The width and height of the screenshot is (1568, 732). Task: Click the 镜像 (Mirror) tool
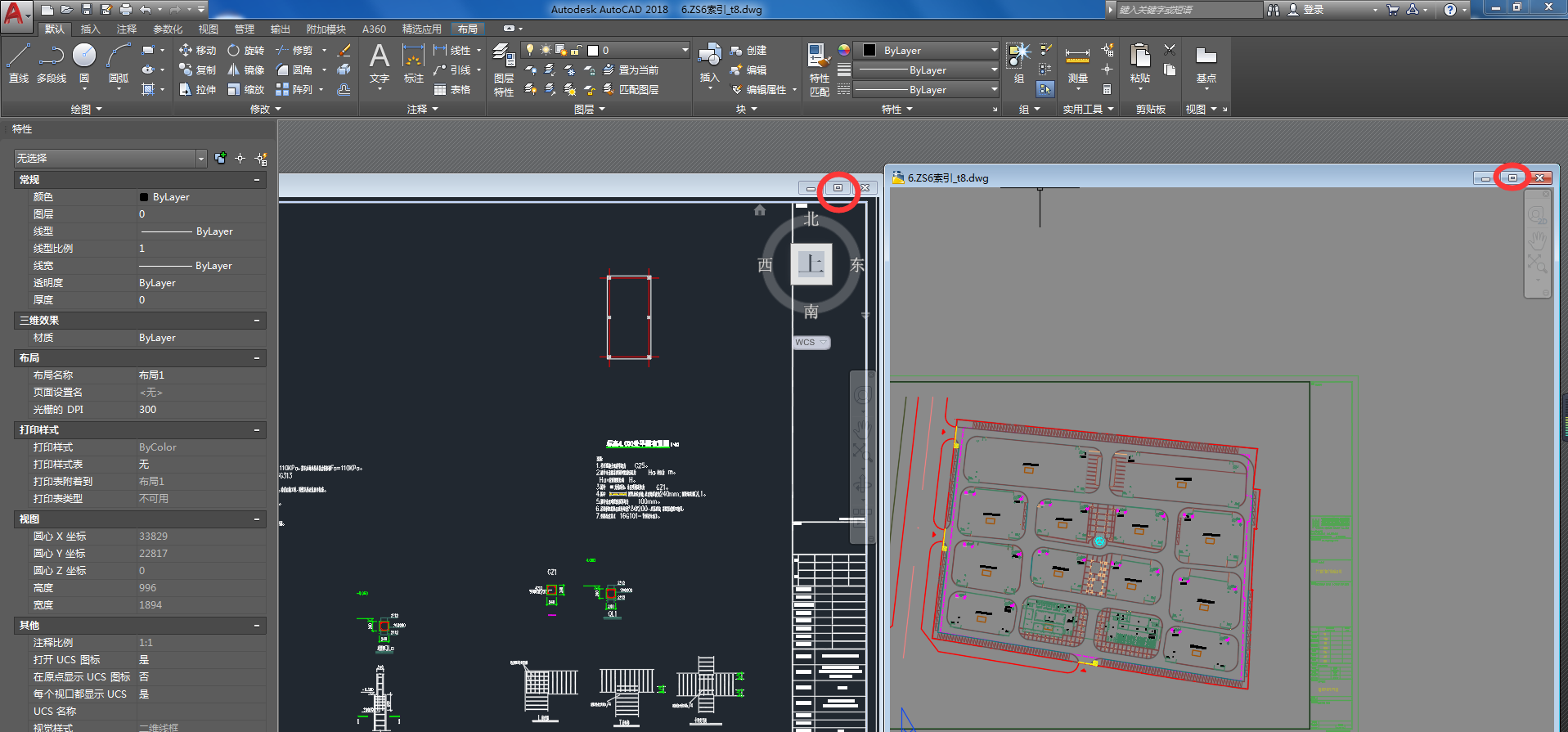245,70
